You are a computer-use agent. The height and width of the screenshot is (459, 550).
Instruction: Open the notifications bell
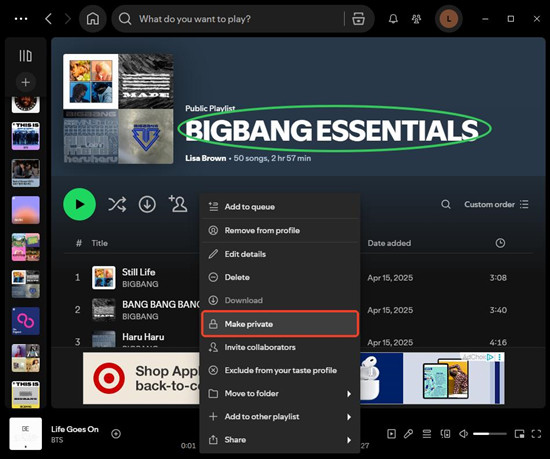[393, 19]
